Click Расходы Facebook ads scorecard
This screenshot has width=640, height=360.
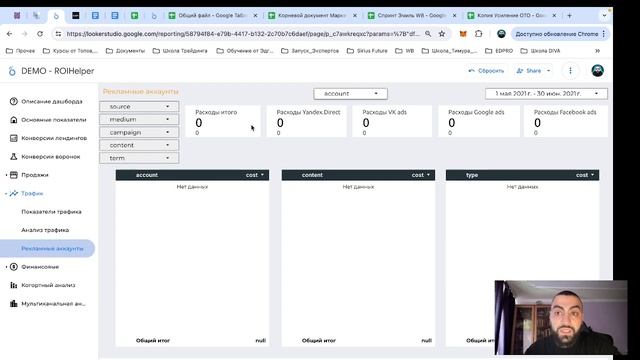point(566,121)
